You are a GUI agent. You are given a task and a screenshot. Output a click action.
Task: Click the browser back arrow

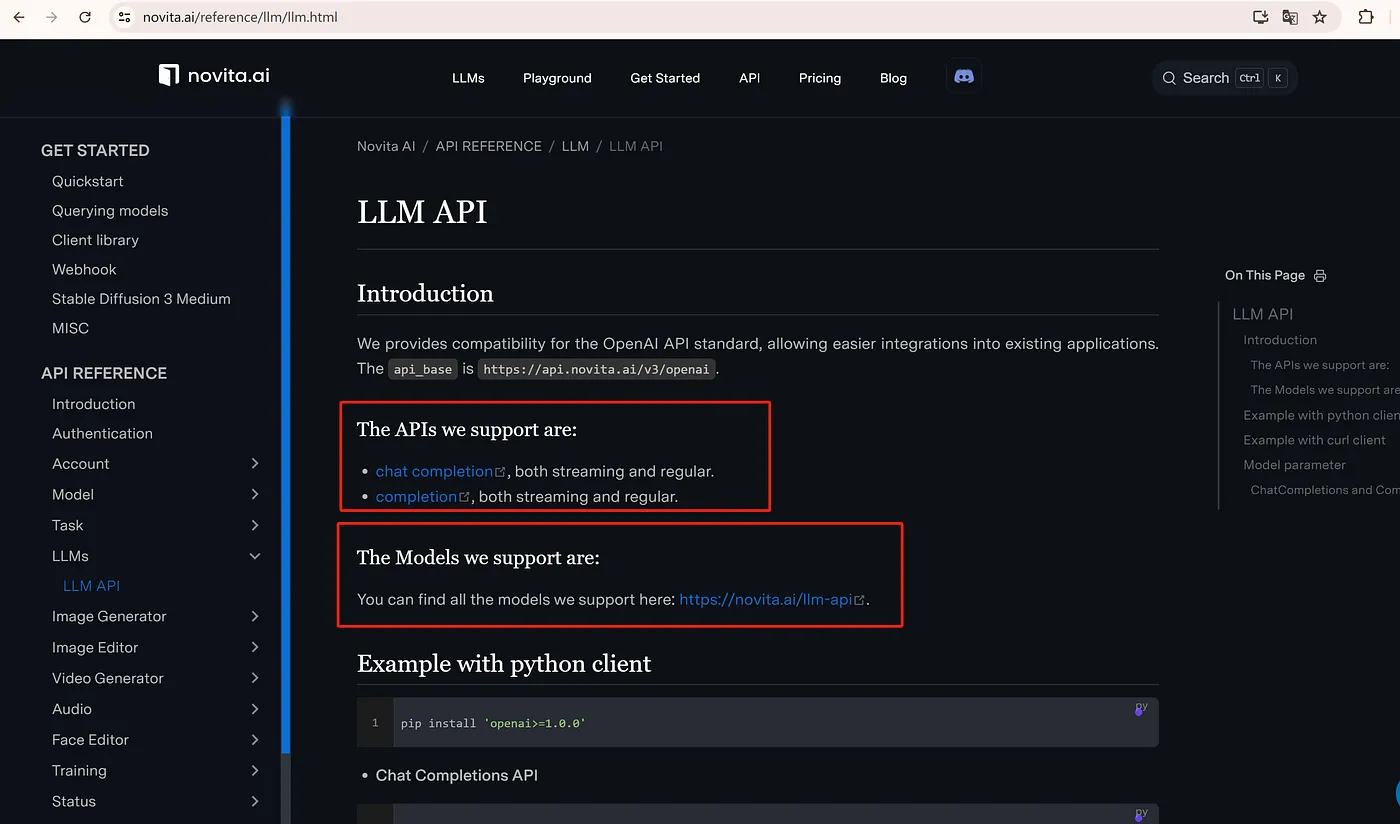pyautogui.click(x=19, y=17)
